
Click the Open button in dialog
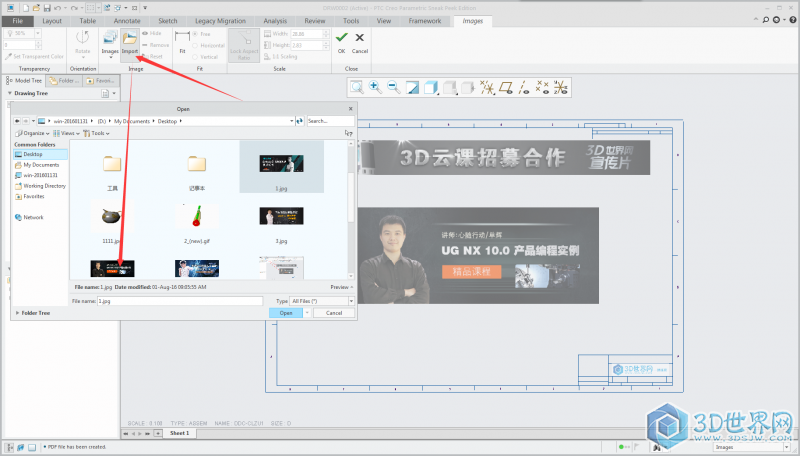click(x=286, y=313)
